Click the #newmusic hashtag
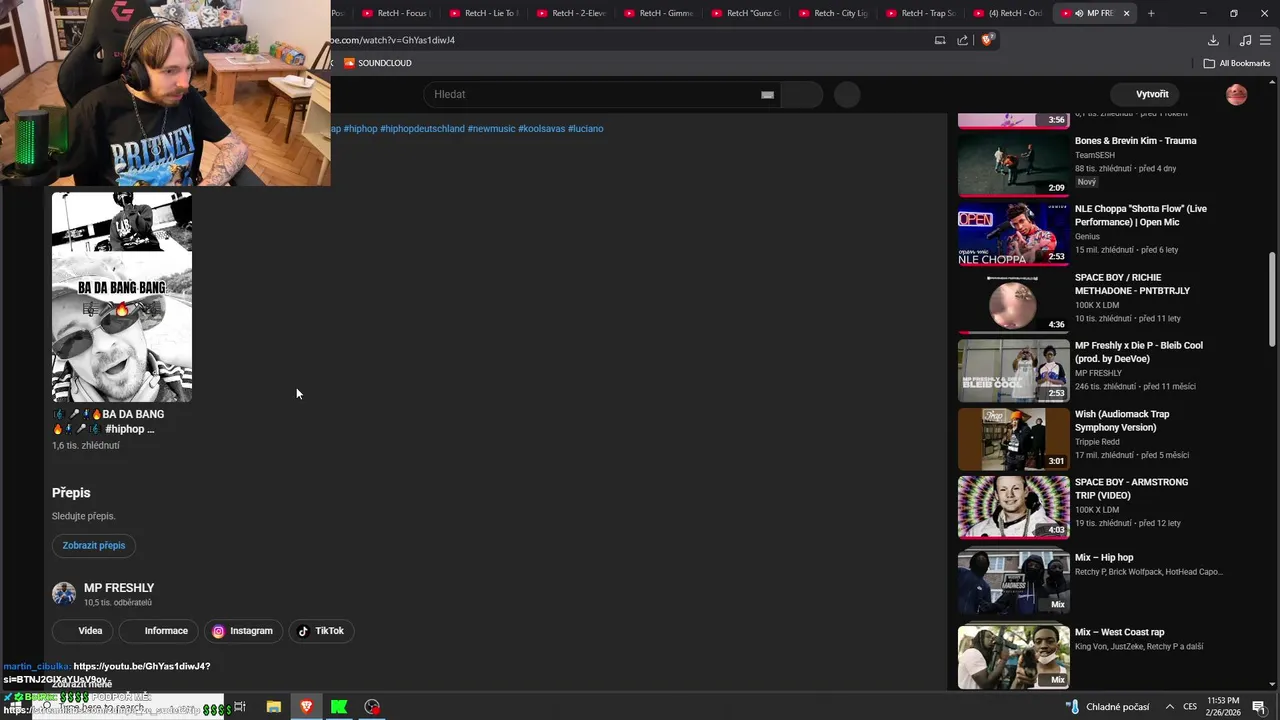 [x=491, y=129]
